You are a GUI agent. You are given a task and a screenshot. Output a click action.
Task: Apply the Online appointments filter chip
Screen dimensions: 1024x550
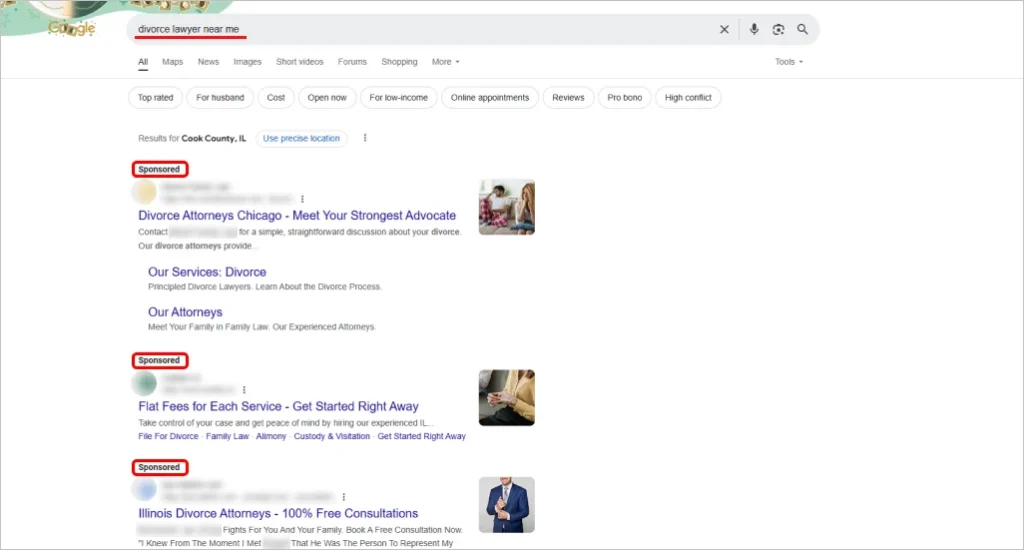click(490, 98)
